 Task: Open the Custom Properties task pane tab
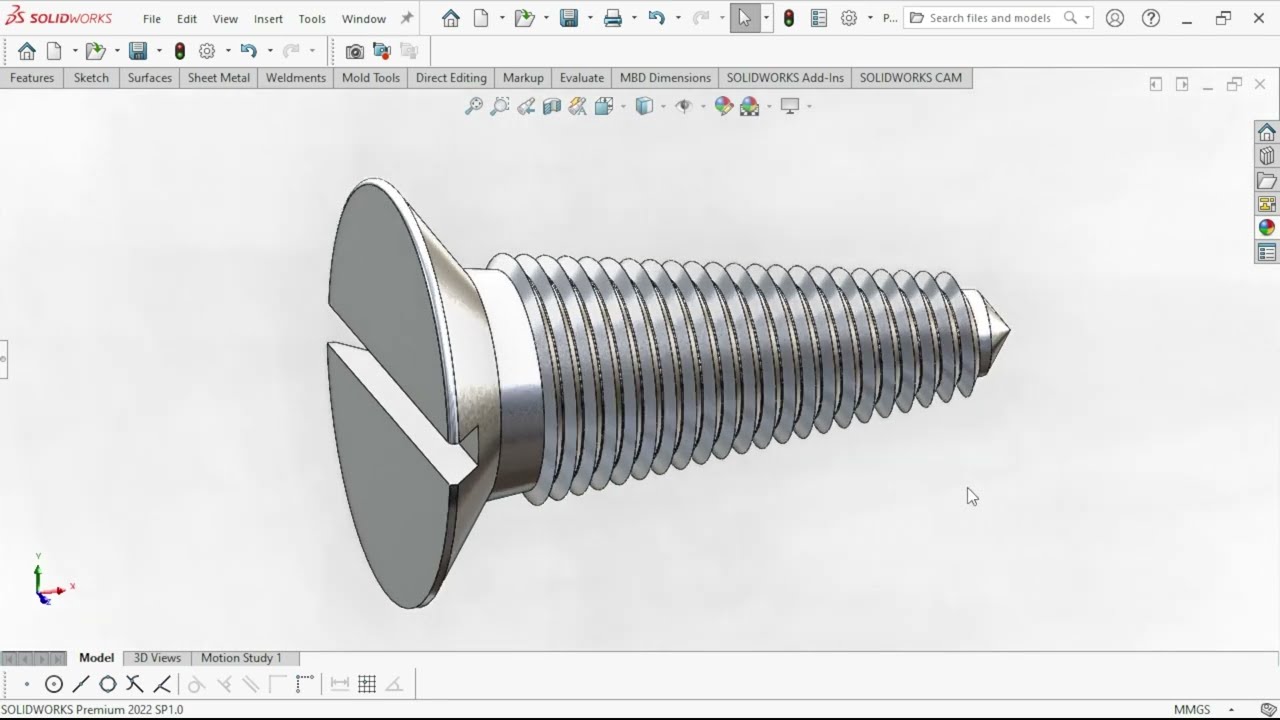1267,252
